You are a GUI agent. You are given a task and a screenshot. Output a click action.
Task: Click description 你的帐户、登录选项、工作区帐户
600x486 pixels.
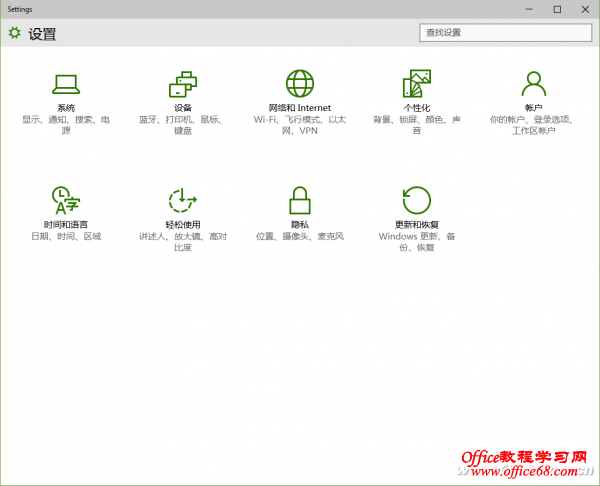click(533, 125)
